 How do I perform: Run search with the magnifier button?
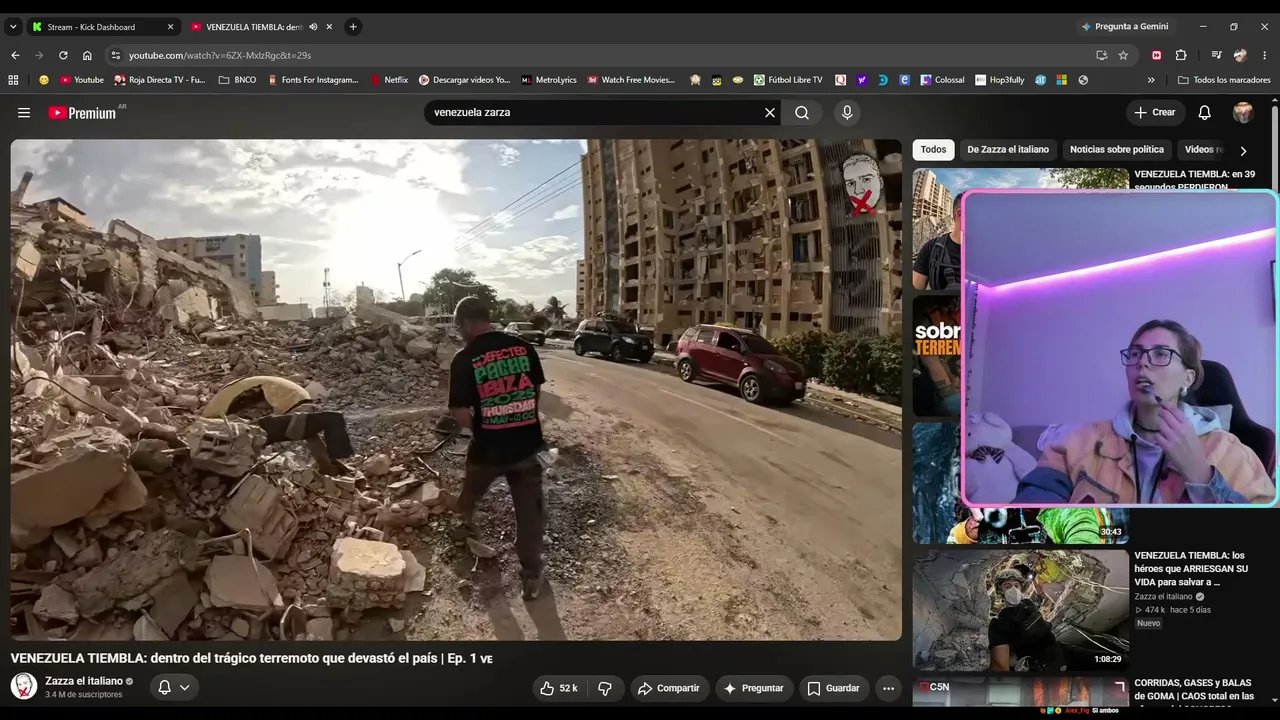tap(802, 113)
